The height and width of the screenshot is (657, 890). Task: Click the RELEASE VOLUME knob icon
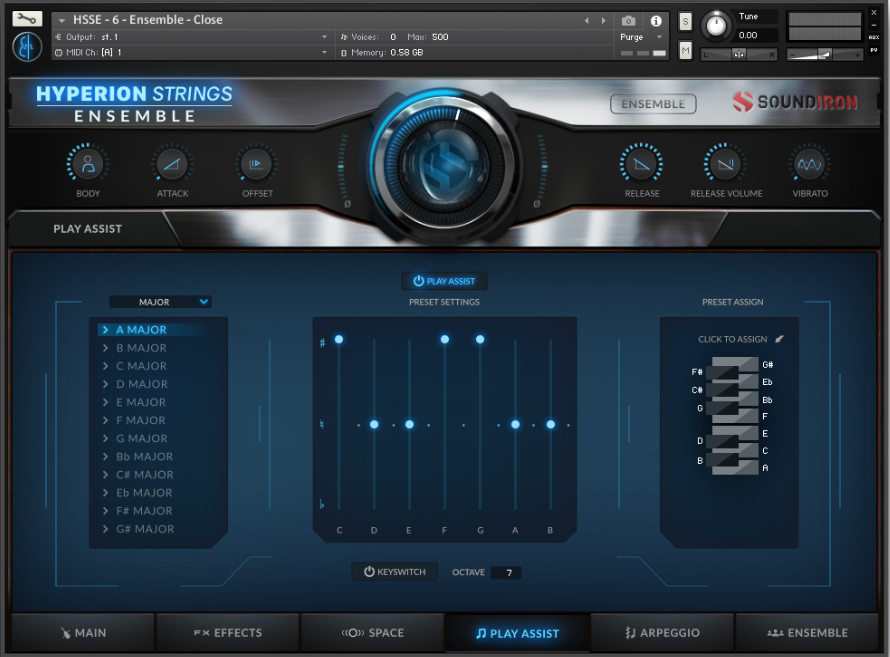coord(724,164)
